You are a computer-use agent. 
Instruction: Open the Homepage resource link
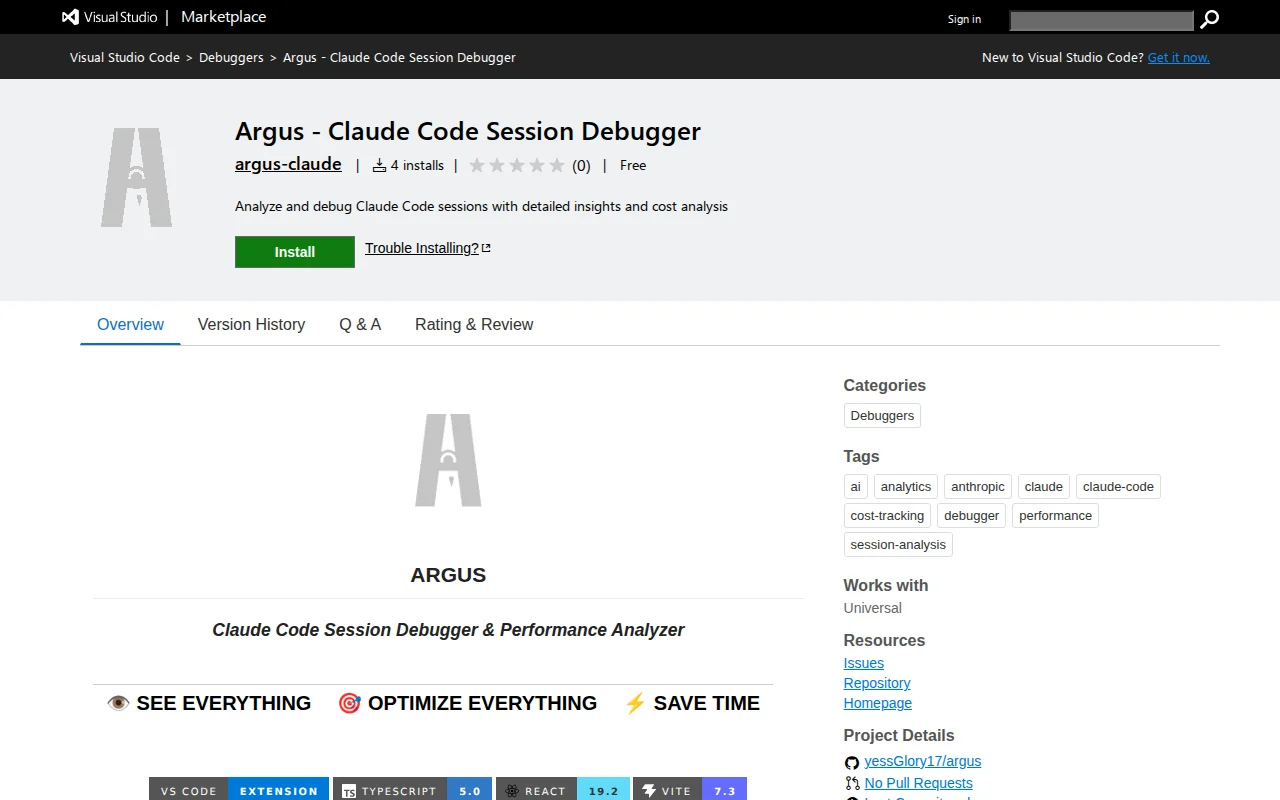tap(878, 703)
